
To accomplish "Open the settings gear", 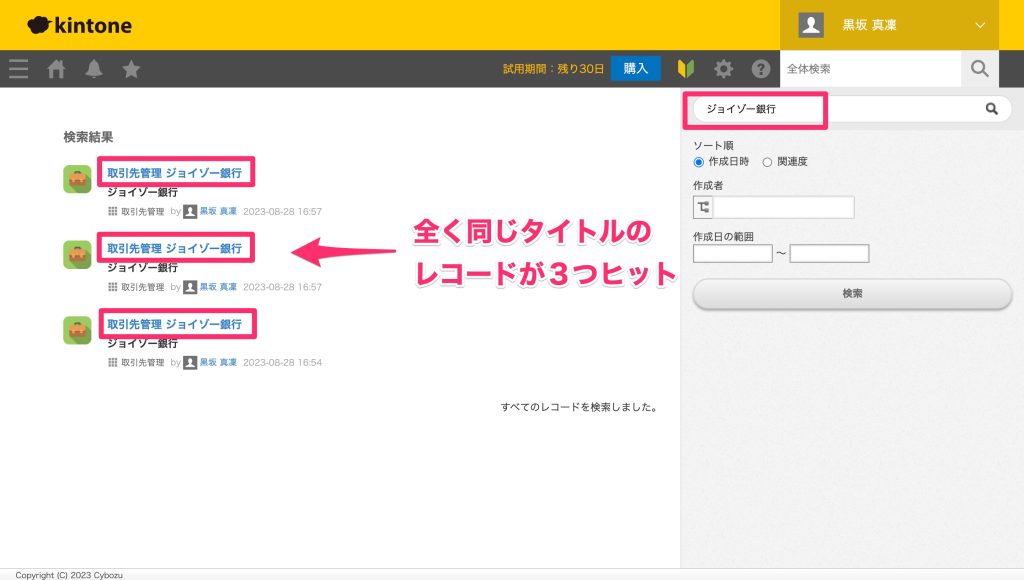I will click(723, 69).
